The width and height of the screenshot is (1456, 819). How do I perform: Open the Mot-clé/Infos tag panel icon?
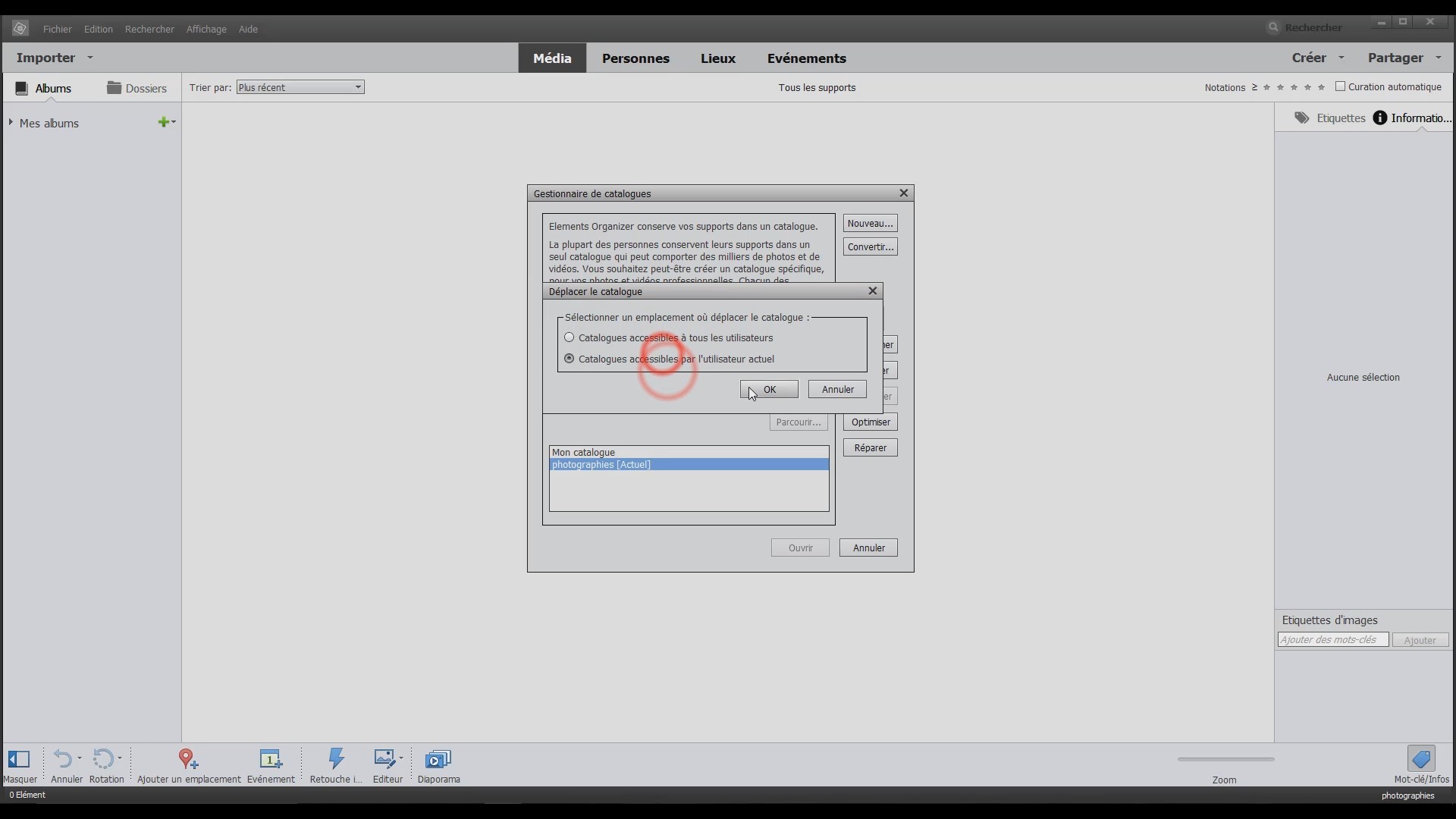(1421, 759)
